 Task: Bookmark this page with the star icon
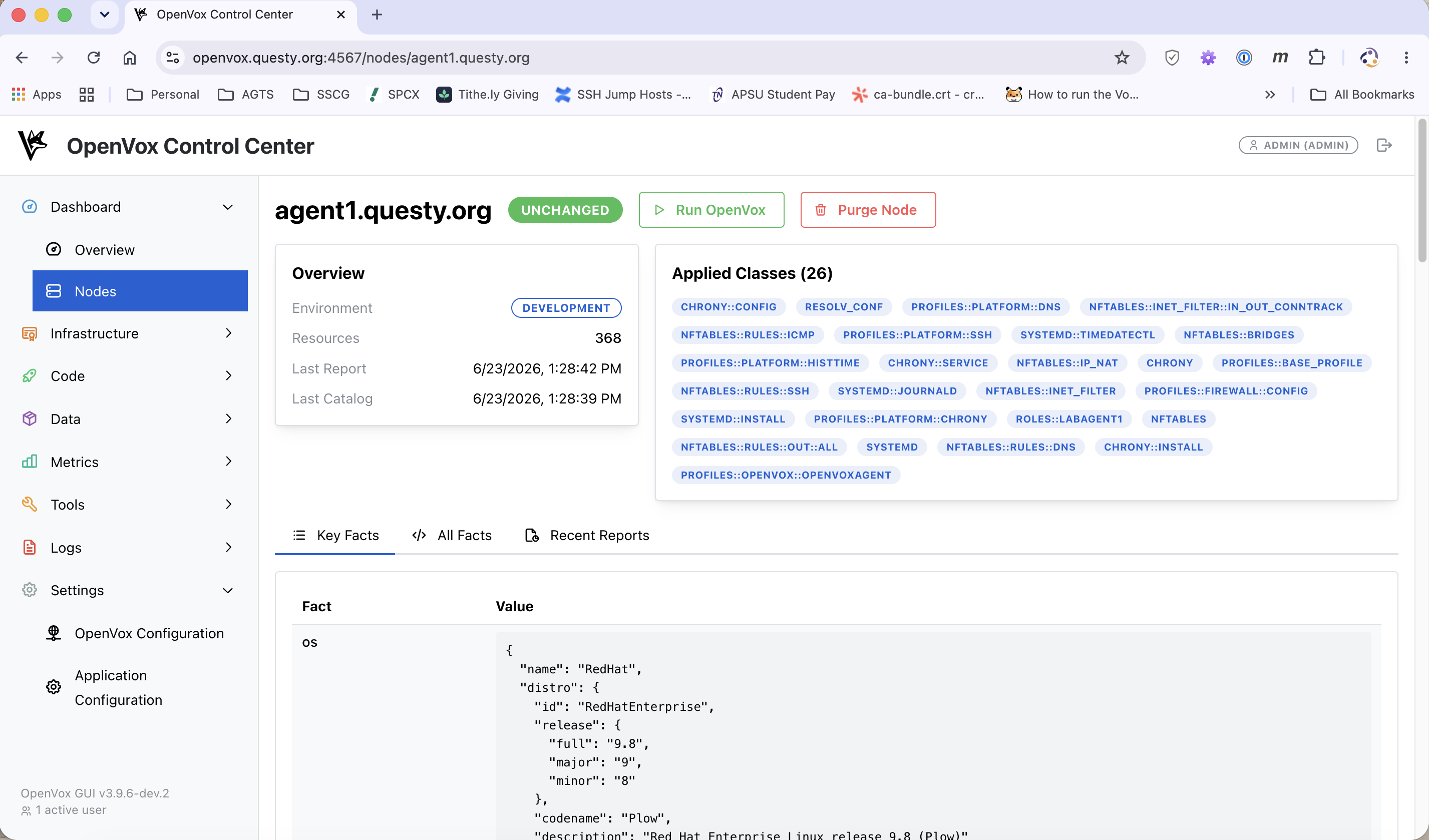1122,57
